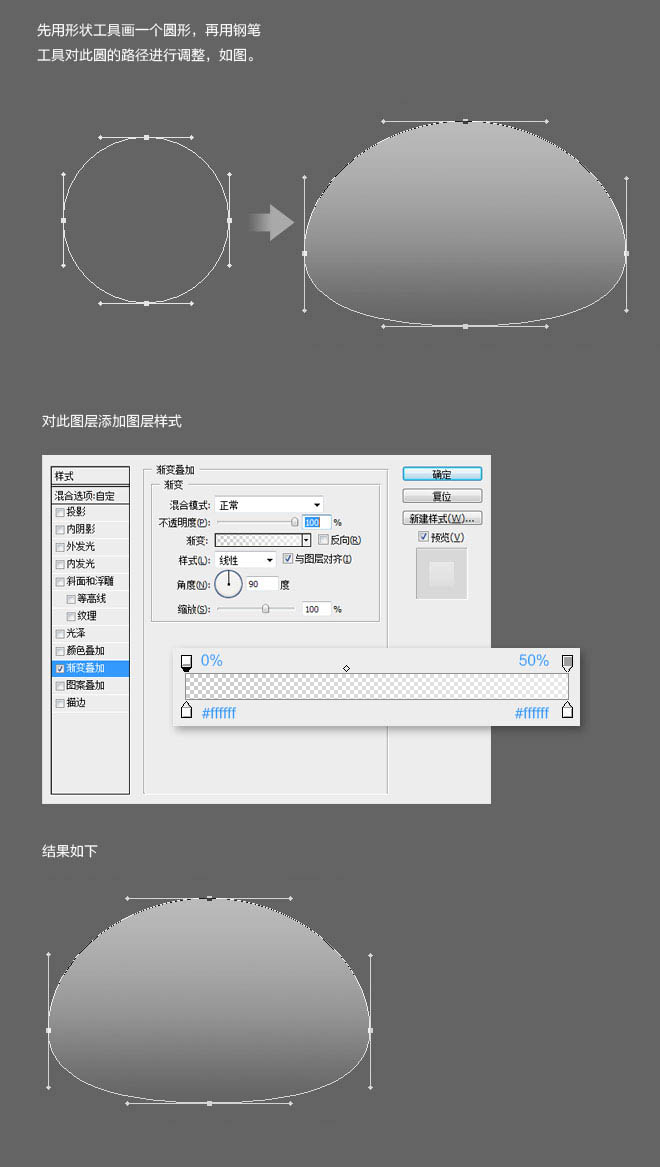Click the '对此图层添加图层样式' heading text
Screen dimensions: 660x1167
click(x=112, y=421)
